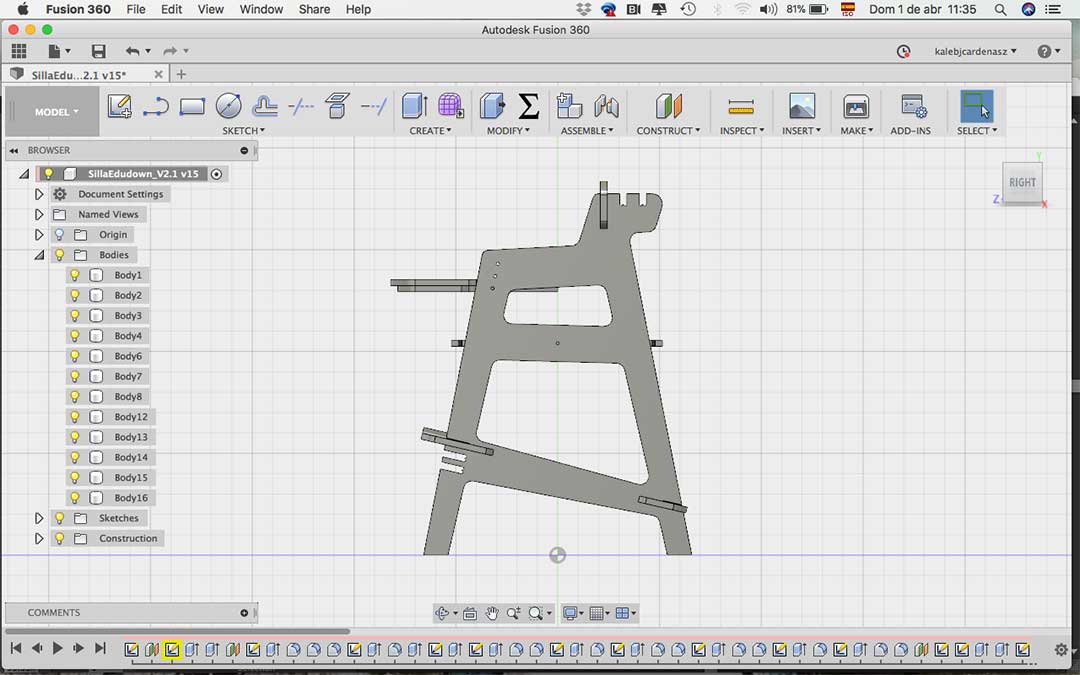Collapse the Bodies folder in browser
The image size is (1080, 675).
pos(39,255)
